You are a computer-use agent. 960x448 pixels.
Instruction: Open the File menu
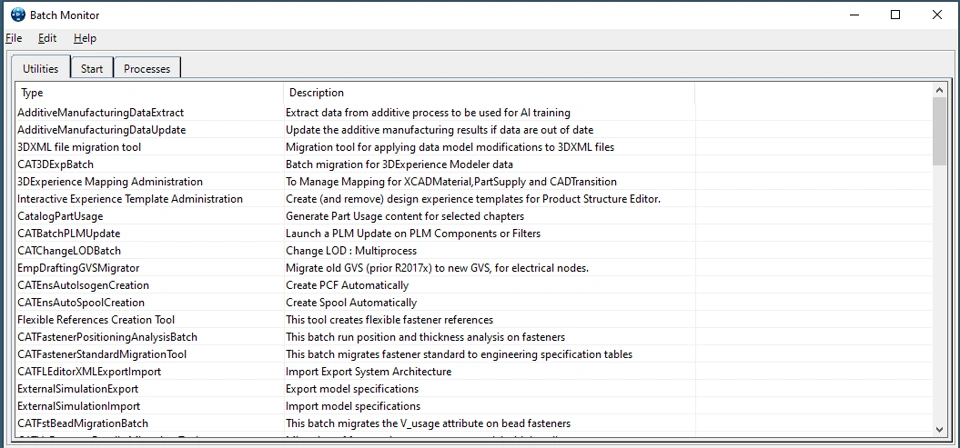pyautogui.click(x=13, y=38)
